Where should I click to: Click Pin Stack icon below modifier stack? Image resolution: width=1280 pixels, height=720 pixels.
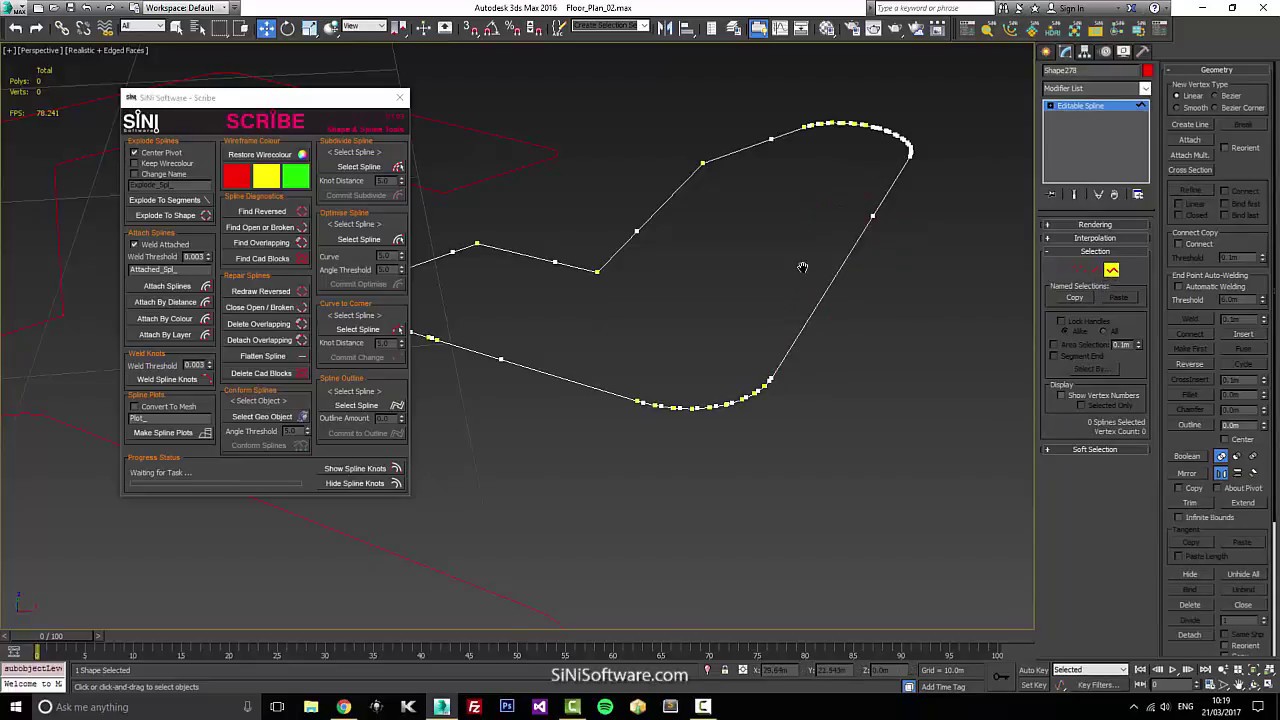tap(1051, 195)
